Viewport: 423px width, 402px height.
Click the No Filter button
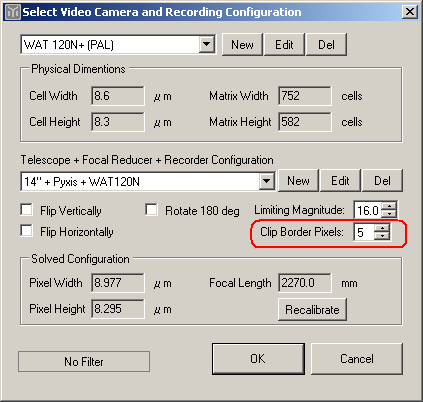(84, 361)
